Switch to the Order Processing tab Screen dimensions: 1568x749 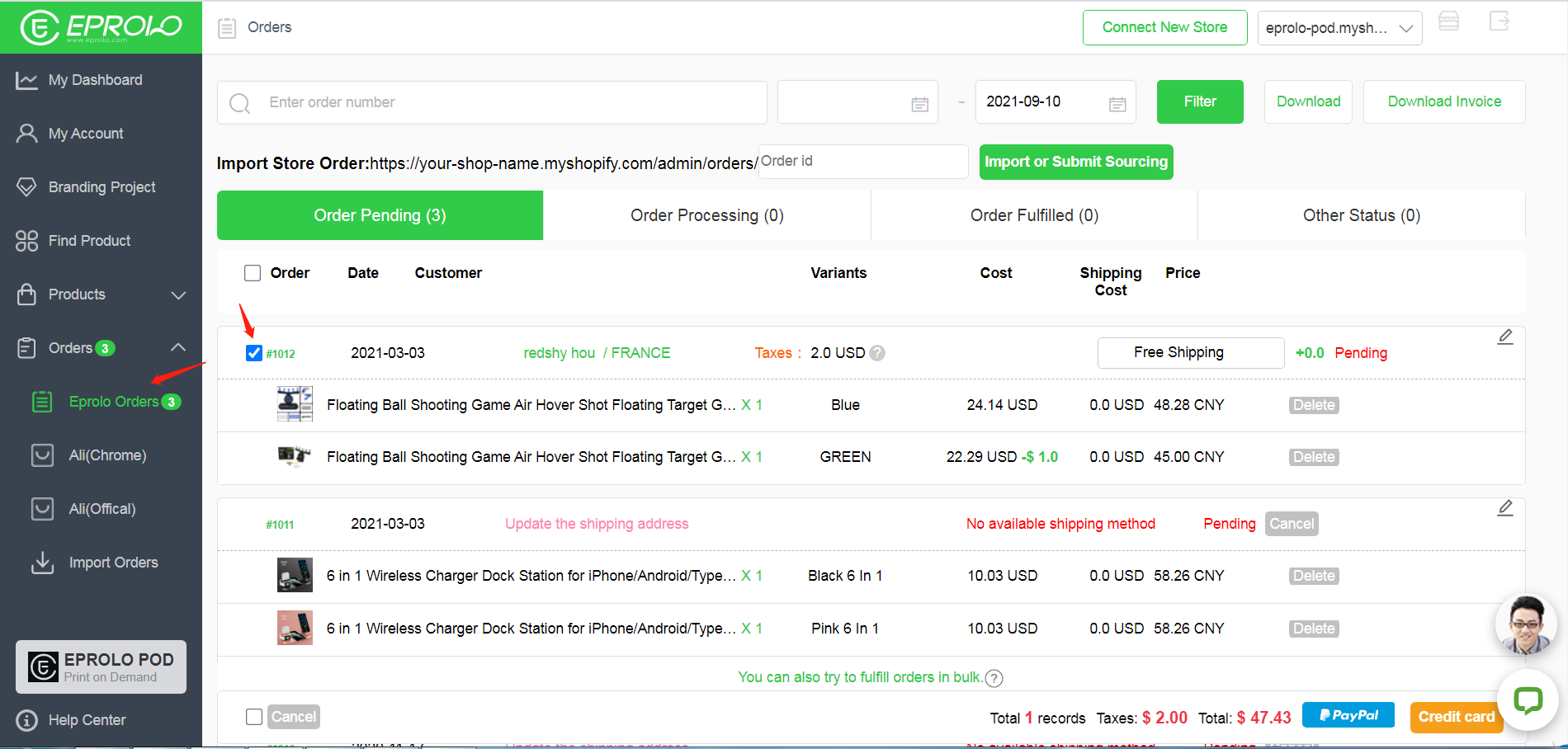[x=706, y=215]
